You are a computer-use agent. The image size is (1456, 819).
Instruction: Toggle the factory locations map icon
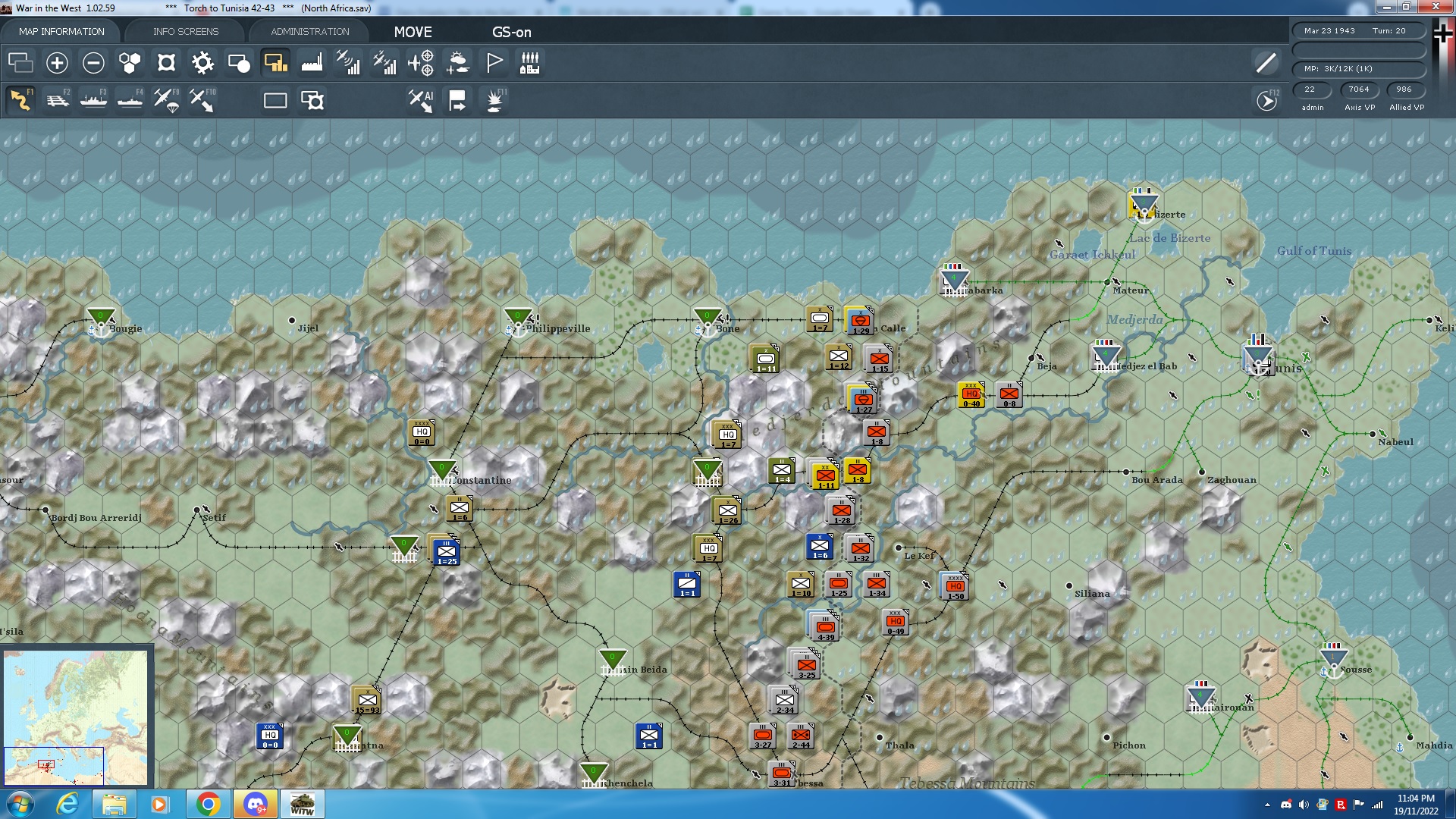click(x=312, y=63)
